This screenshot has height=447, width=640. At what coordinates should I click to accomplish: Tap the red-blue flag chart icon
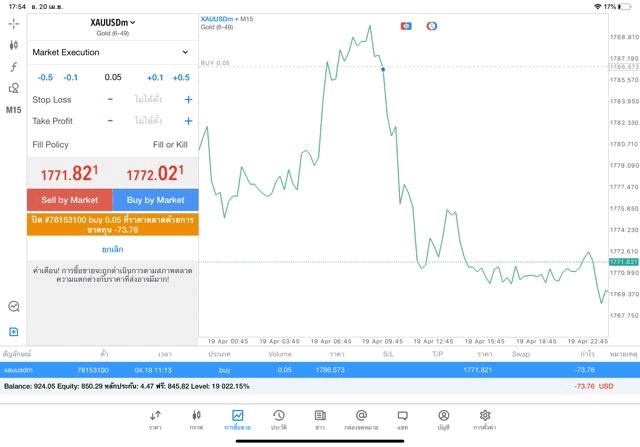[x=406, y=26]
